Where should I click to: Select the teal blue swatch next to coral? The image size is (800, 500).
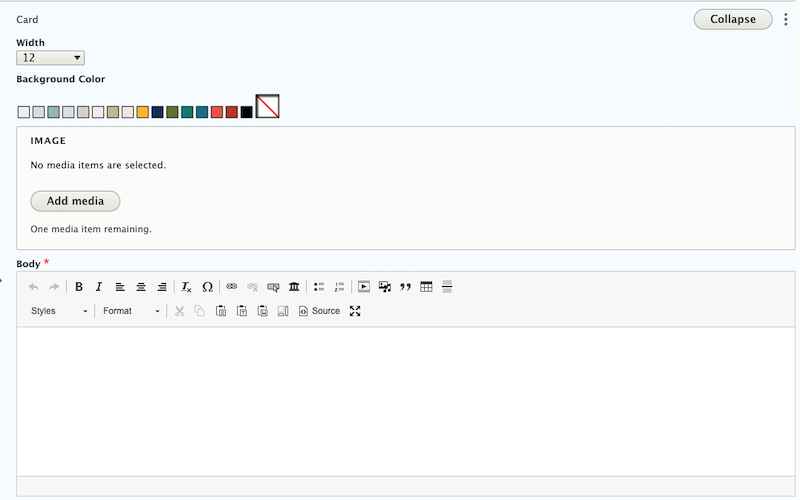(202, 112)
